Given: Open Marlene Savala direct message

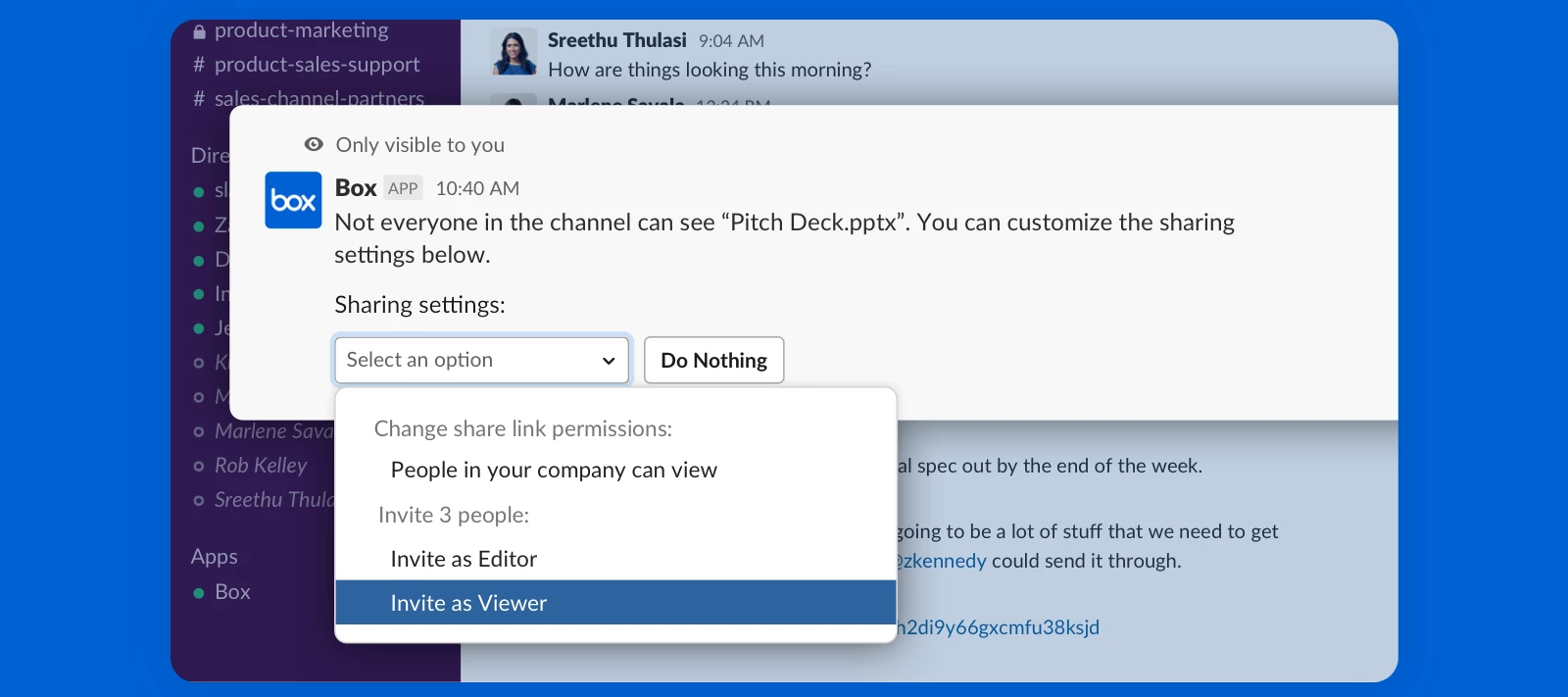Looking at the screenshot, I should click(273, 431).
